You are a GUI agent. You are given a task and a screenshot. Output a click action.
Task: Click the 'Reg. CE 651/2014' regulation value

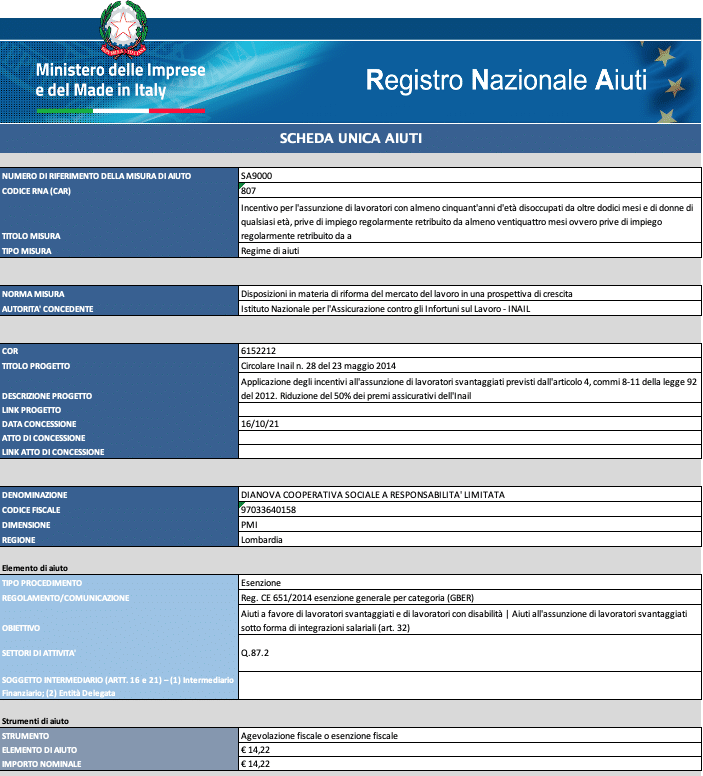click(470, 597)
